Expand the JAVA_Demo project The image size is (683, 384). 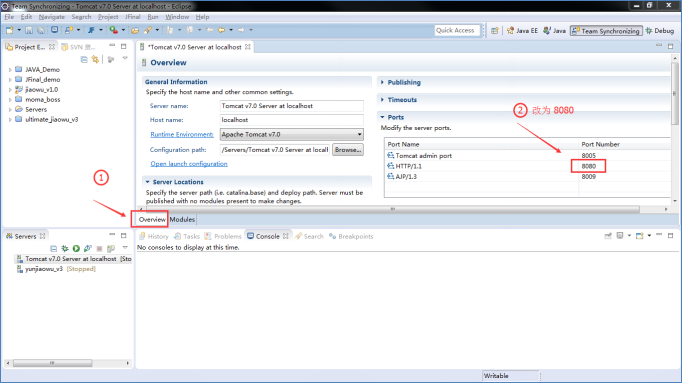[10, 70]
